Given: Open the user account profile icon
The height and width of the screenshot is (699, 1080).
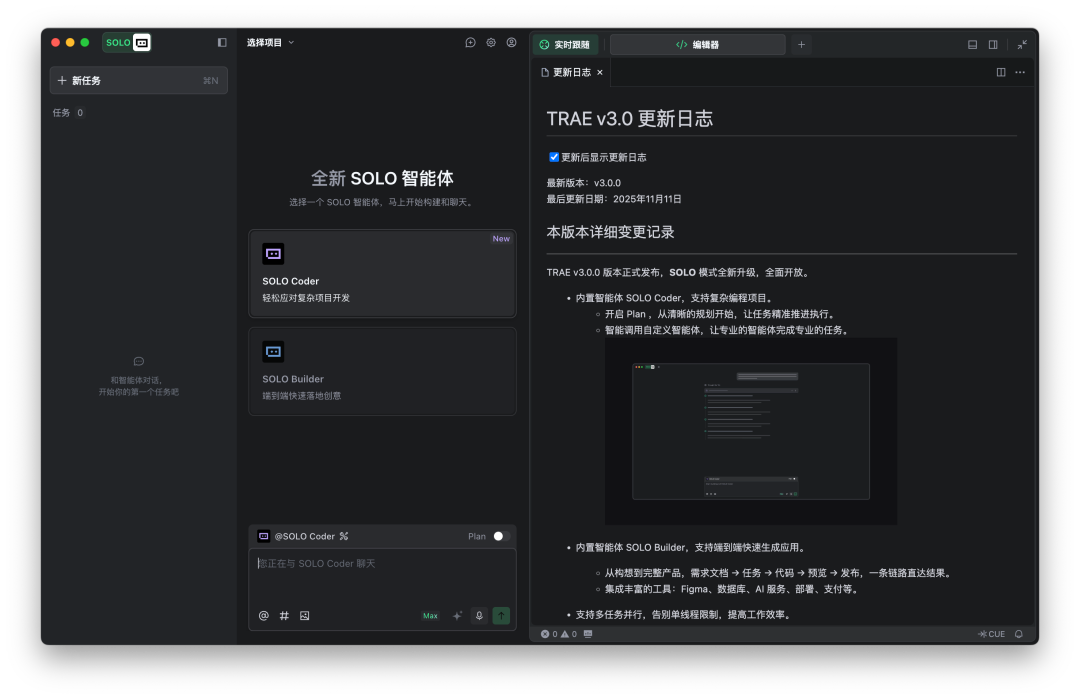Looking at the screenshot, I should 511,43.
